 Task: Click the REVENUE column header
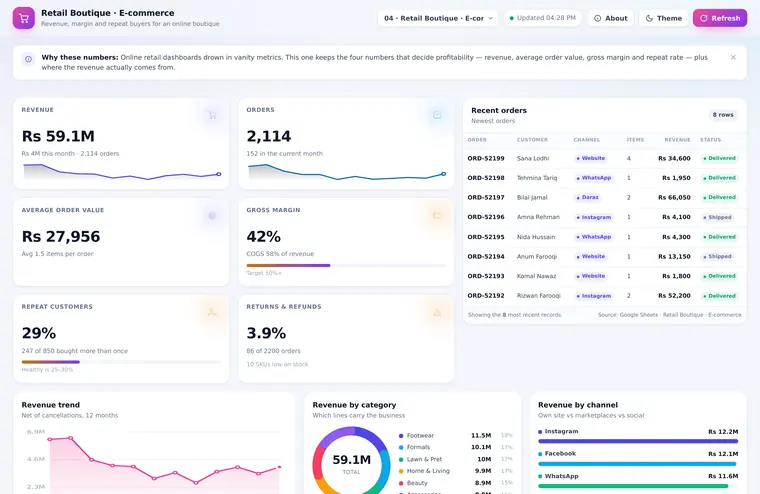677,140
